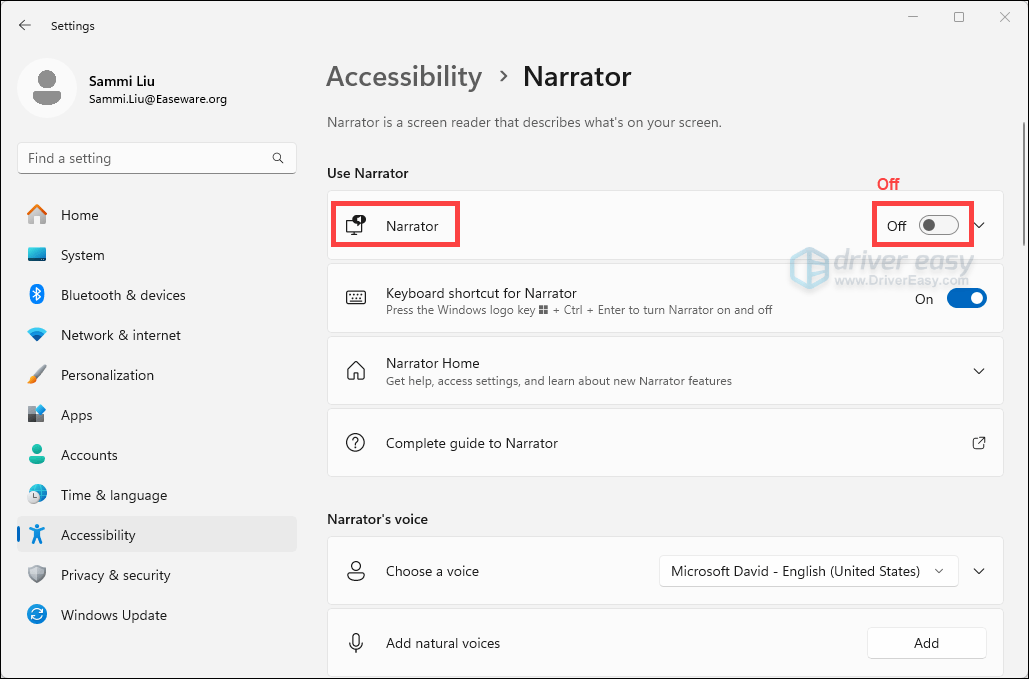Expand the Choose a voice chevron
1029x679 pixels.
click(979, 571)
